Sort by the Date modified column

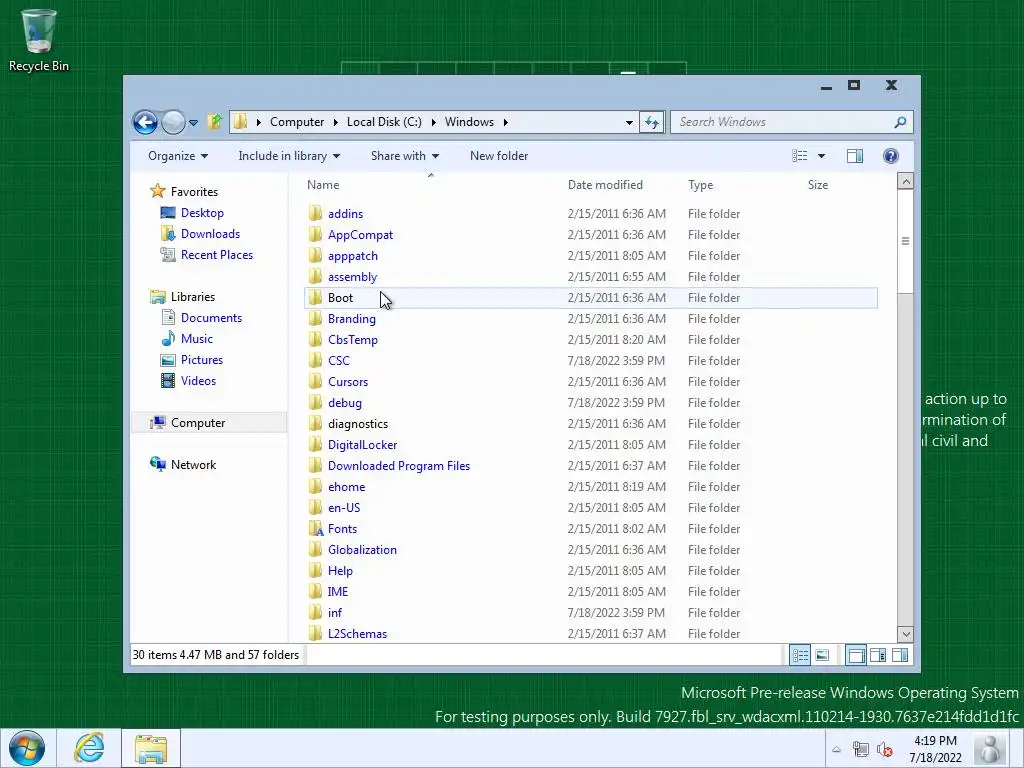tap(605, 185)
